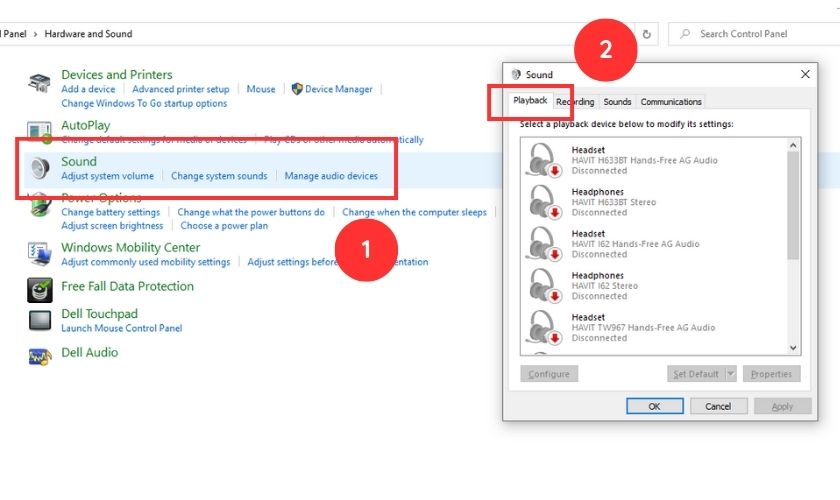Click the Free Fall Data Protection icon
The height and width of the screenshot is (500, 840).
coord(40,290)
